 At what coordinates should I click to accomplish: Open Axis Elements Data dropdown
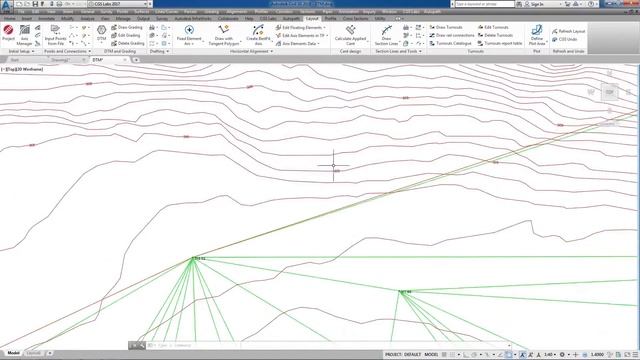(299, 43)
